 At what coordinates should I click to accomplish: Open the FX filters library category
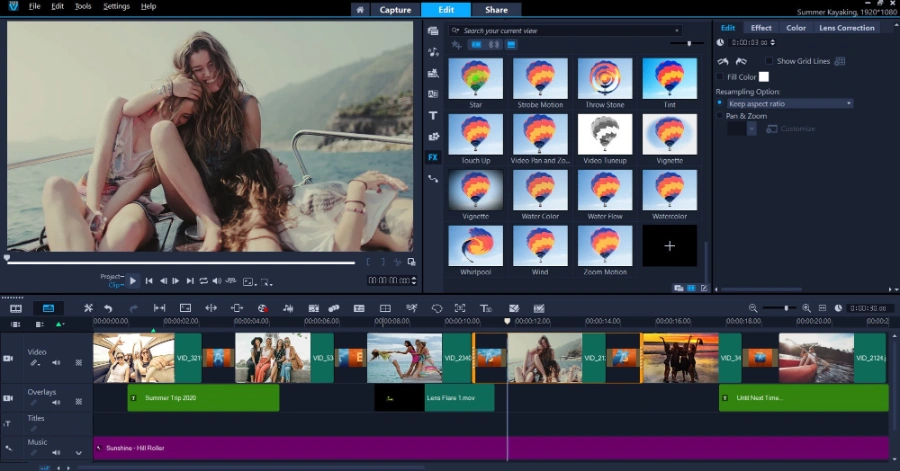433,157
